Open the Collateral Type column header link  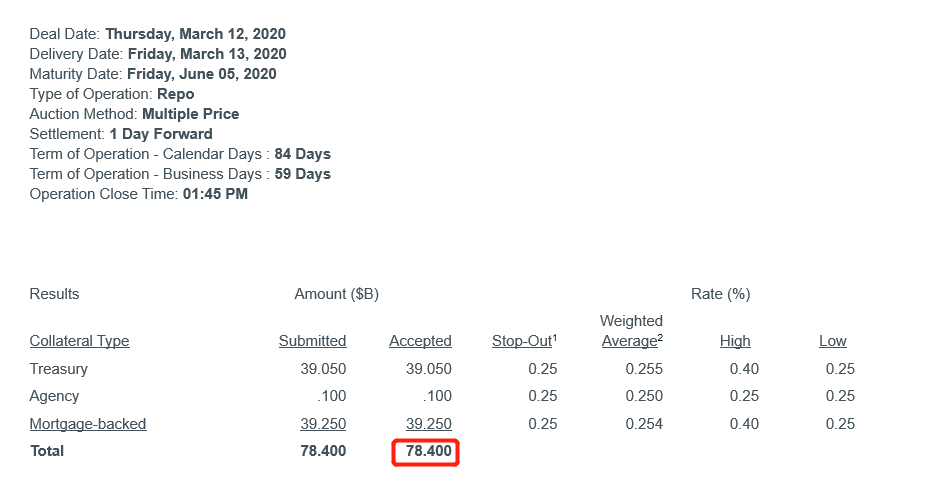coord(80,341)
